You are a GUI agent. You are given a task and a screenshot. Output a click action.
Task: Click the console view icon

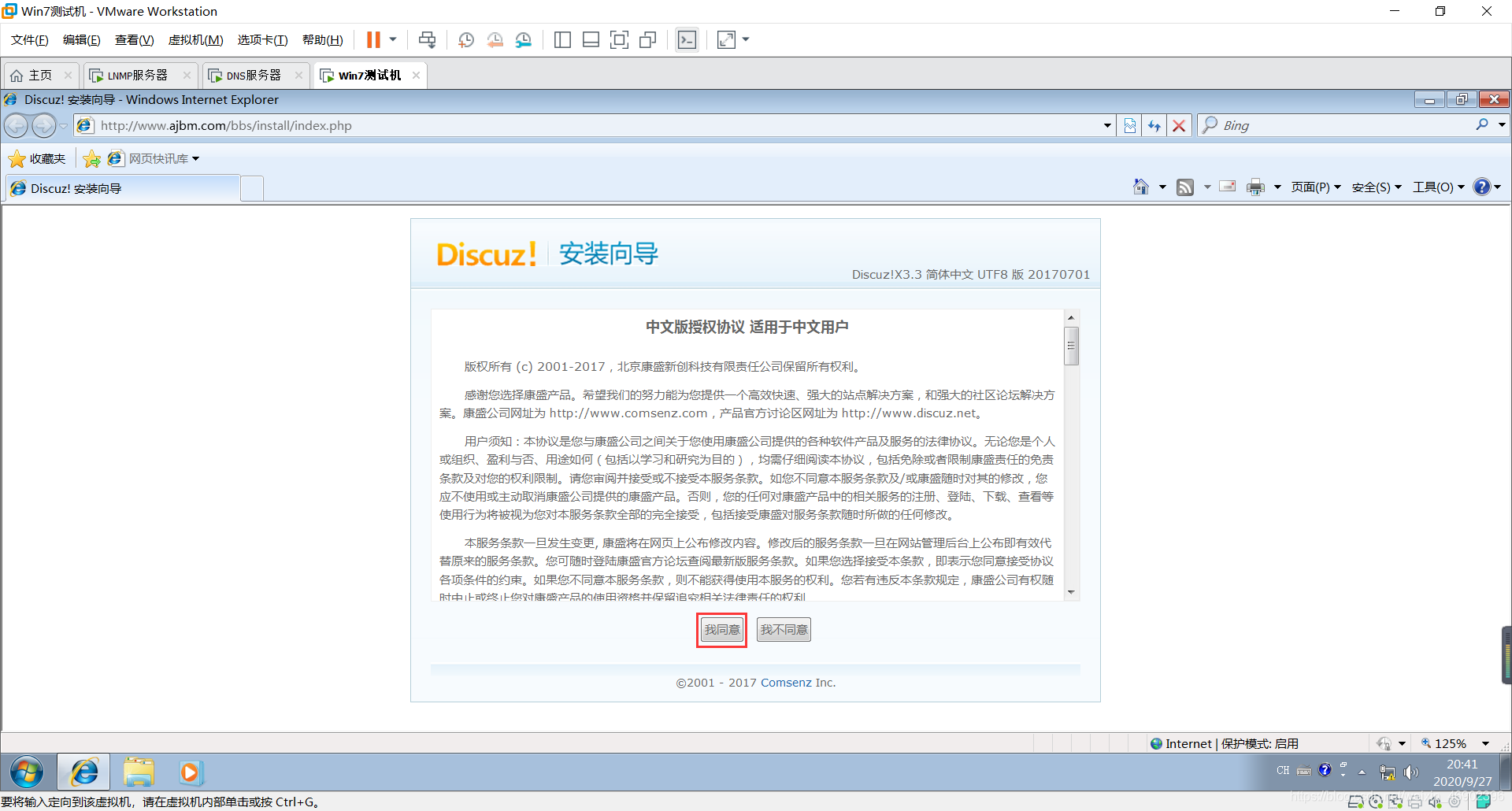pyautogui.click(x=687, y=39)
